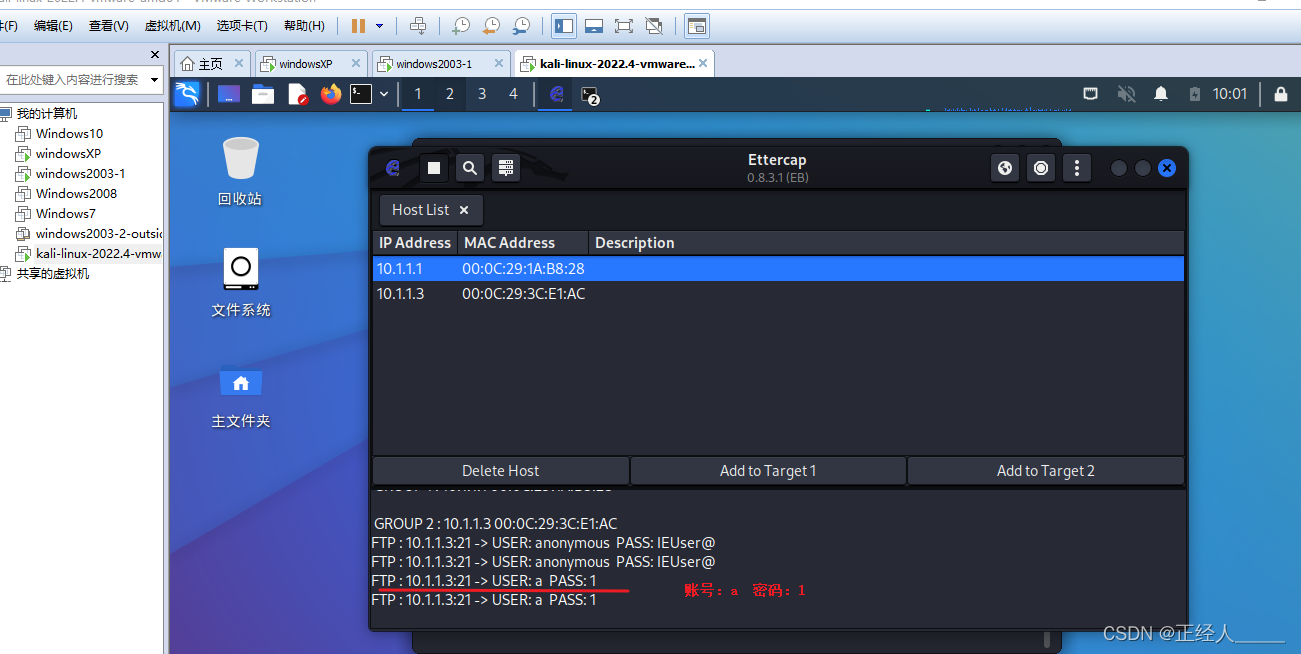
Task: Click VMware revert snapshot icon
Action: [x=491, y=26]
